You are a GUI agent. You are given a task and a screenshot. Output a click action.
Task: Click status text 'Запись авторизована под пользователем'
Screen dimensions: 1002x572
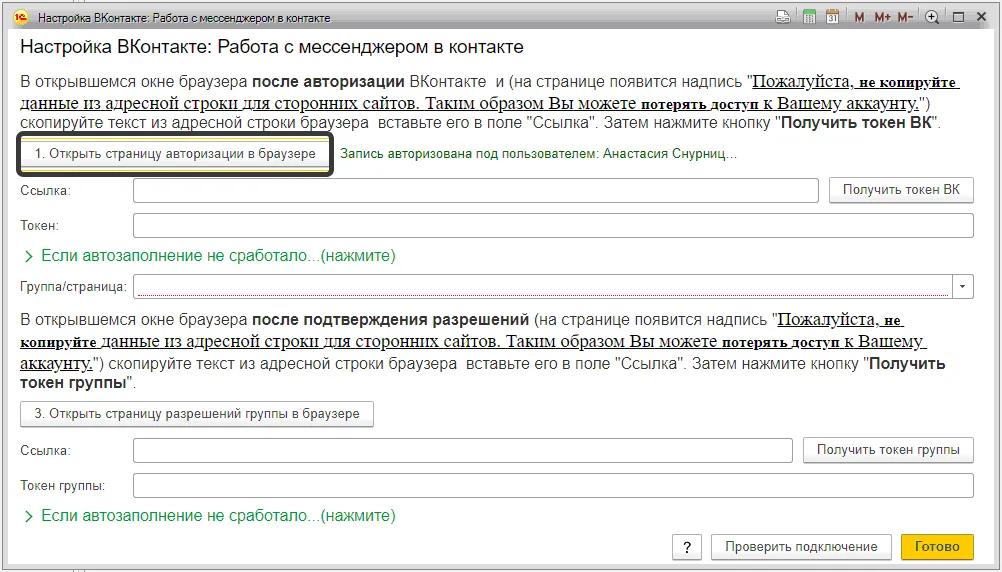[x=539, y=154]
